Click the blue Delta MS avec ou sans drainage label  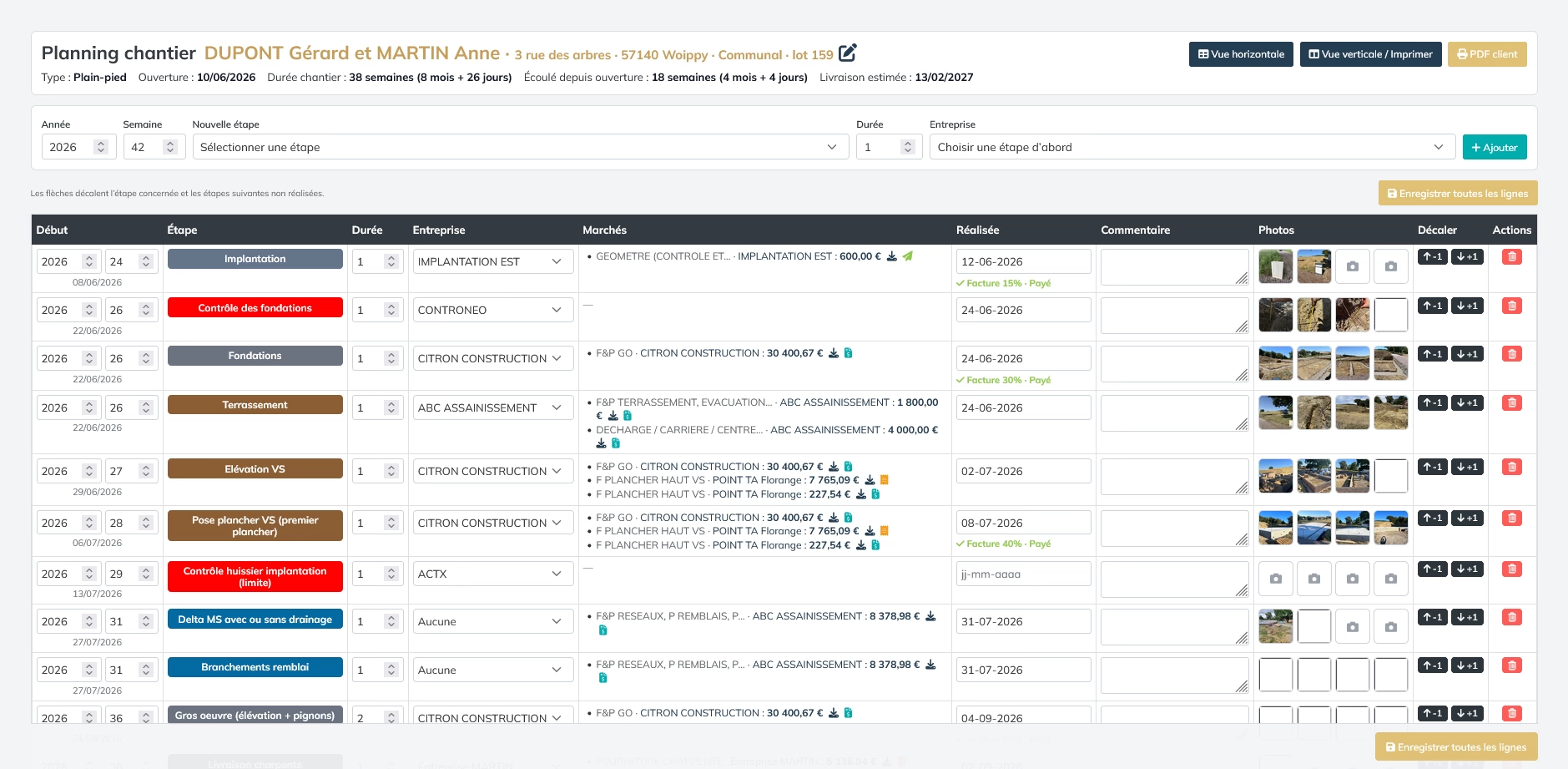255,620
